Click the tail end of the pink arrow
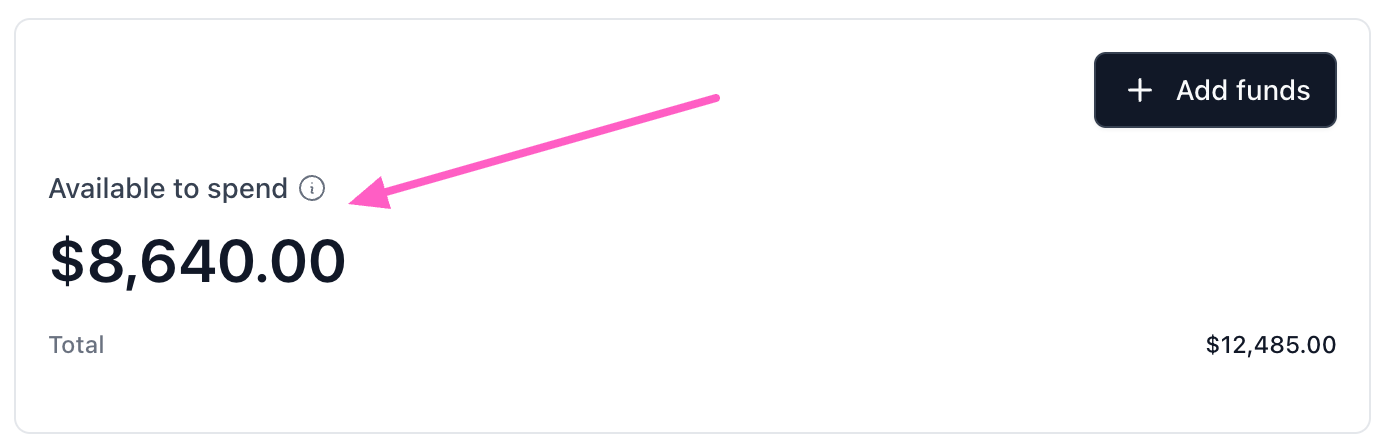1382x446 pixels. tap(712, 98)
